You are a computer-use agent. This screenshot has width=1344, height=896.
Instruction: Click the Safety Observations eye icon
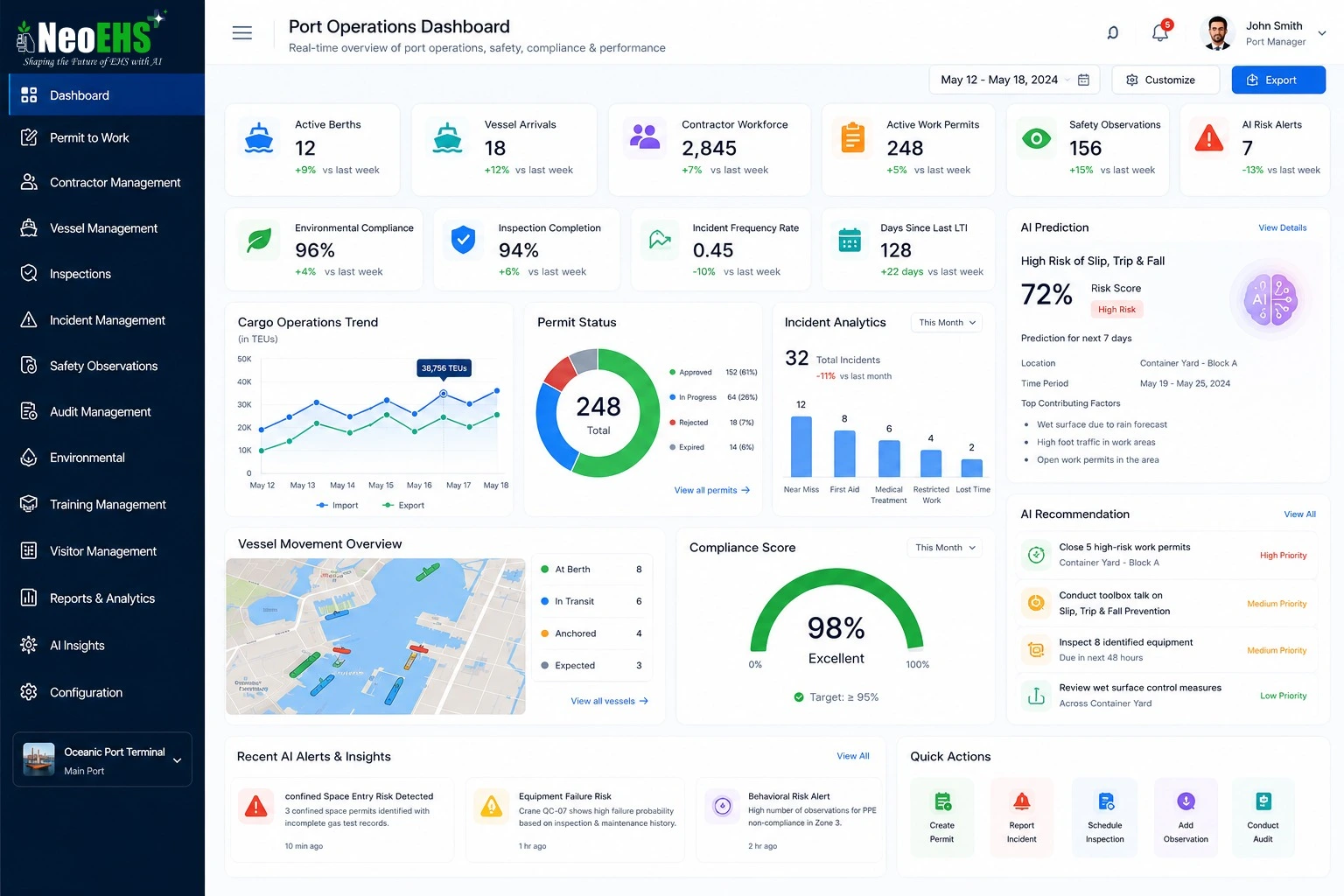click(1036, 138)
